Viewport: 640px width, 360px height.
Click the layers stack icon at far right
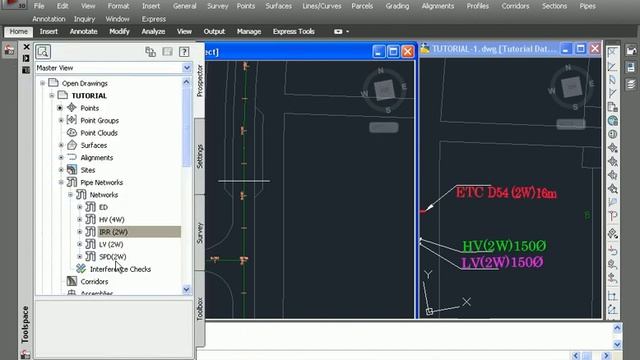click(x=631, y=84)
